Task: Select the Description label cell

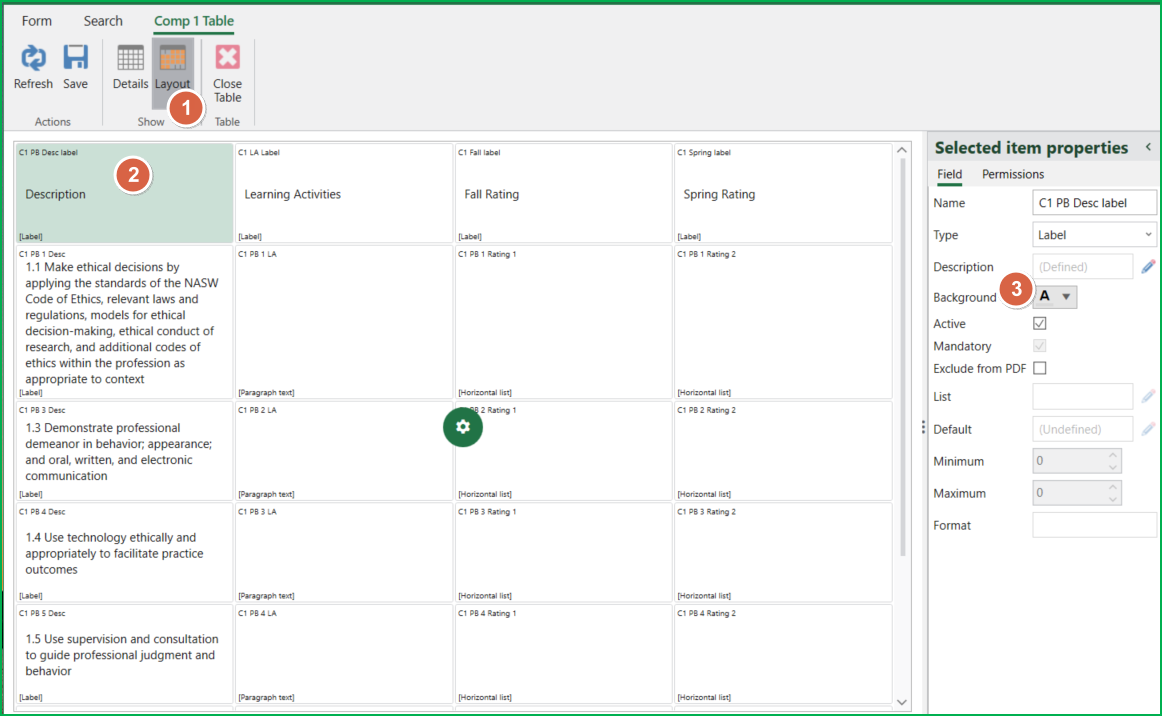Action: (124, 193)
